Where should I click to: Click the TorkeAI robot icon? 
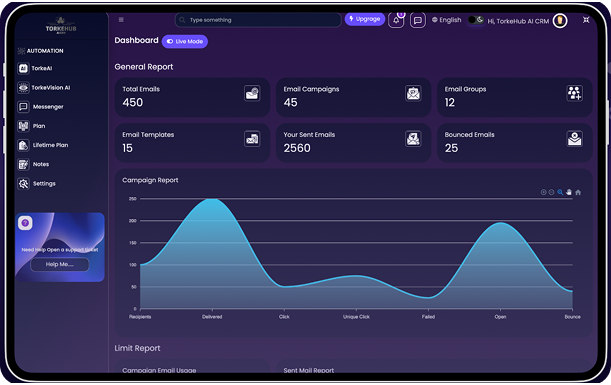coord(23,69)
